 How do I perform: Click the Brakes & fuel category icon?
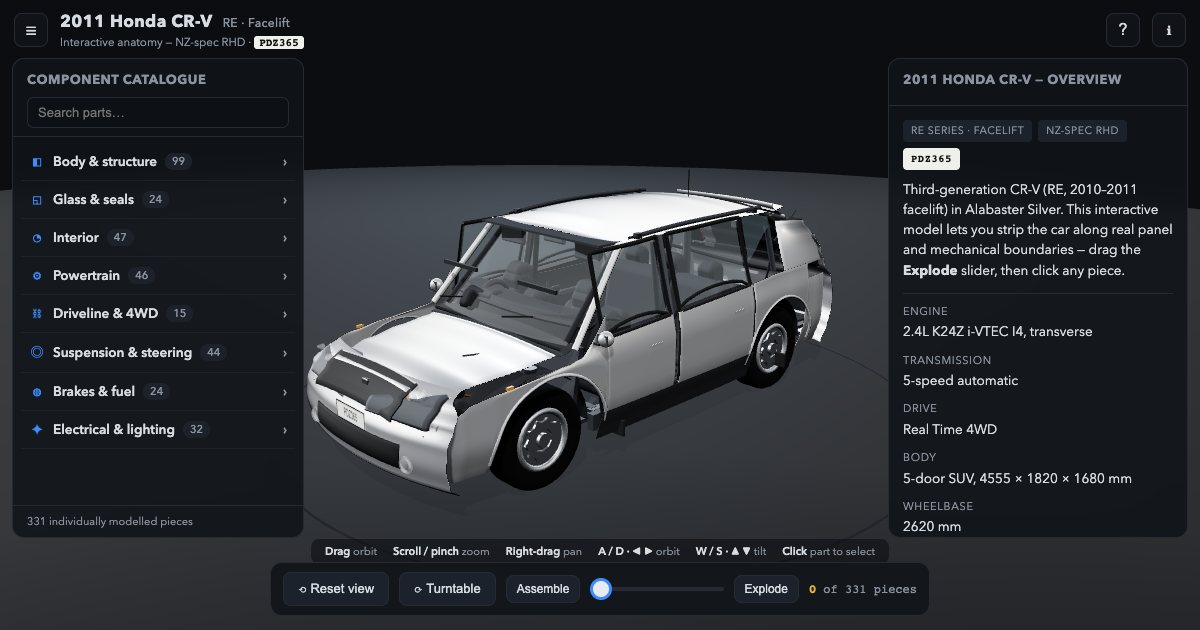click(x=37, y=391)
